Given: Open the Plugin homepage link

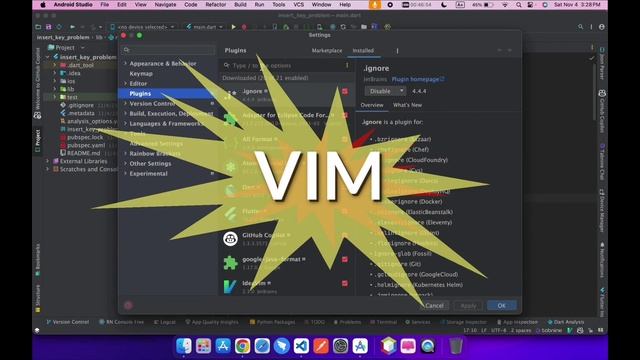Looking at the screenshot, I should 418,79.
